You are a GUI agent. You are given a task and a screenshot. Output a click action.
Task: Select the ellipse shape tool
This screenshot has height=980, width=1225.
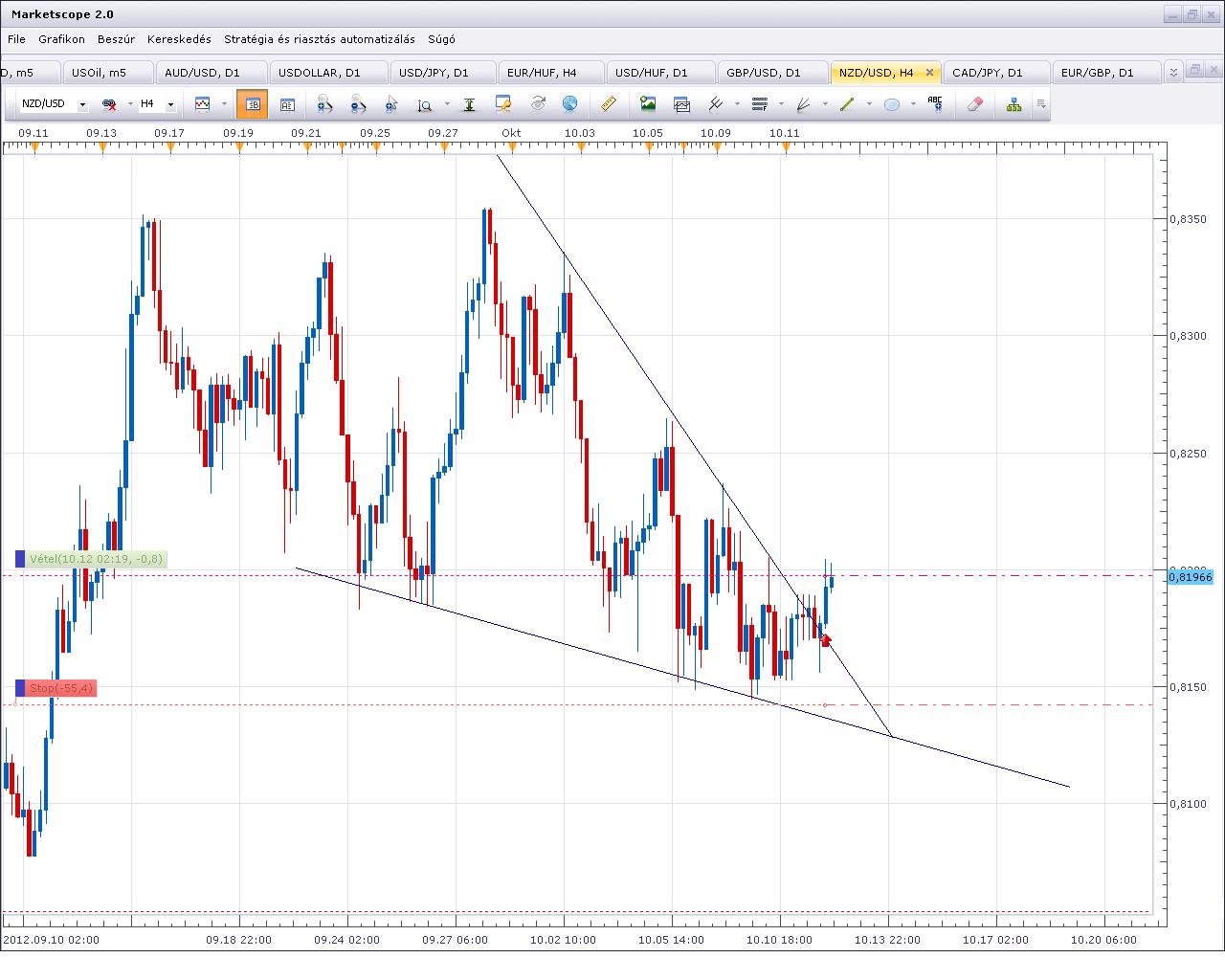892,104
